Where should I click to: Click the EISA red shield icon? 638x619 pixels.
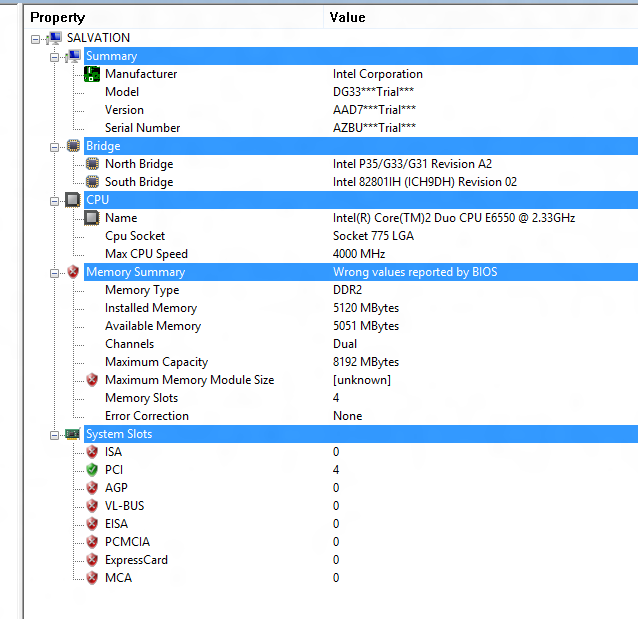coord(92,524)
